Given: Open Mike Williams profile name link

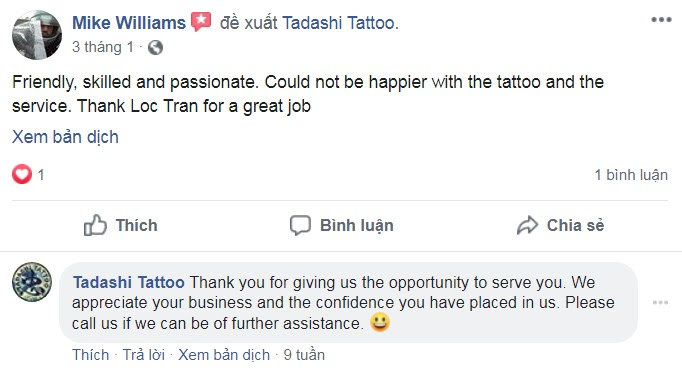Looking at the screenshot, I should (x=129, y=23).
